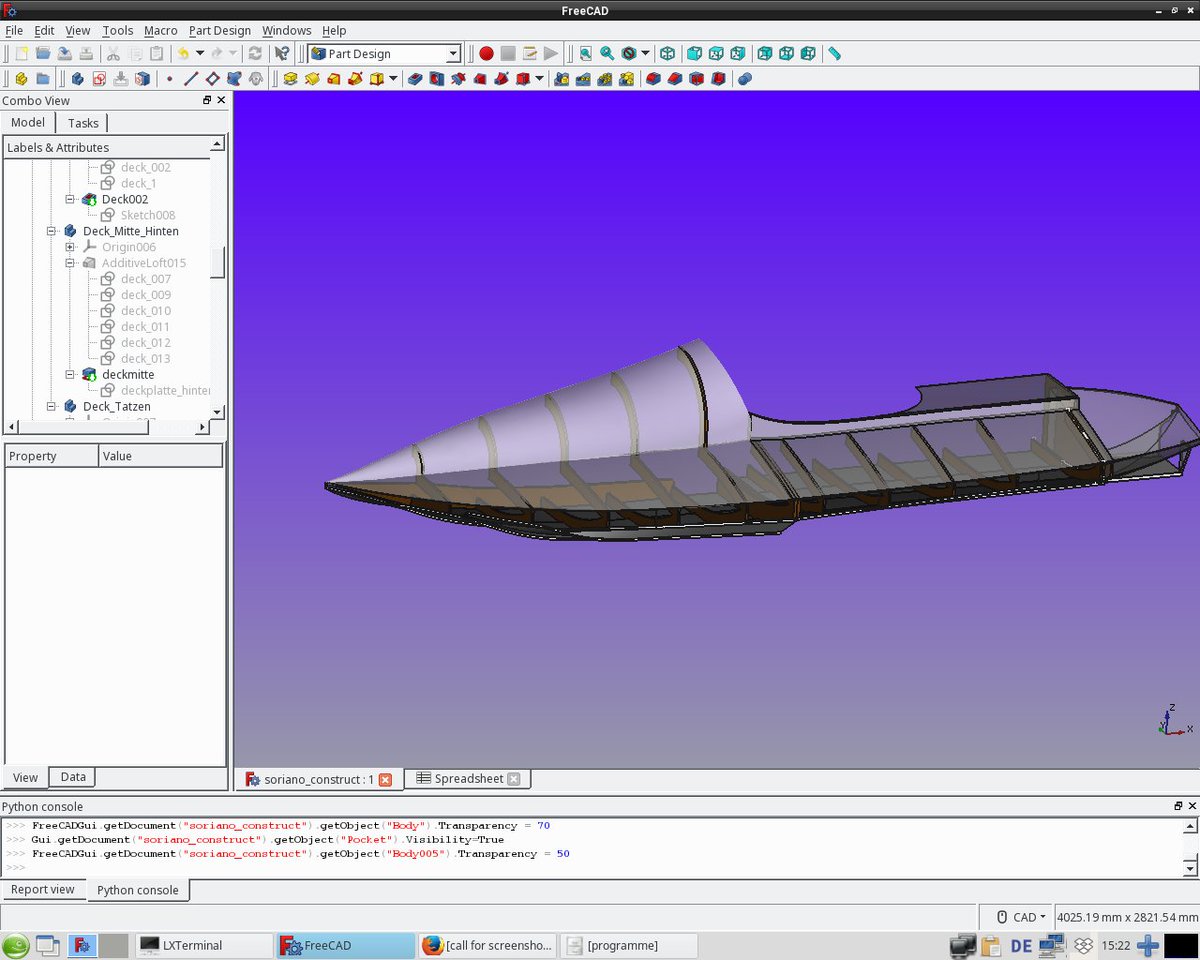Screen dimensions: 1200x960
Task: Fit selection with the magnifier icon
Action: coord(607,53)
